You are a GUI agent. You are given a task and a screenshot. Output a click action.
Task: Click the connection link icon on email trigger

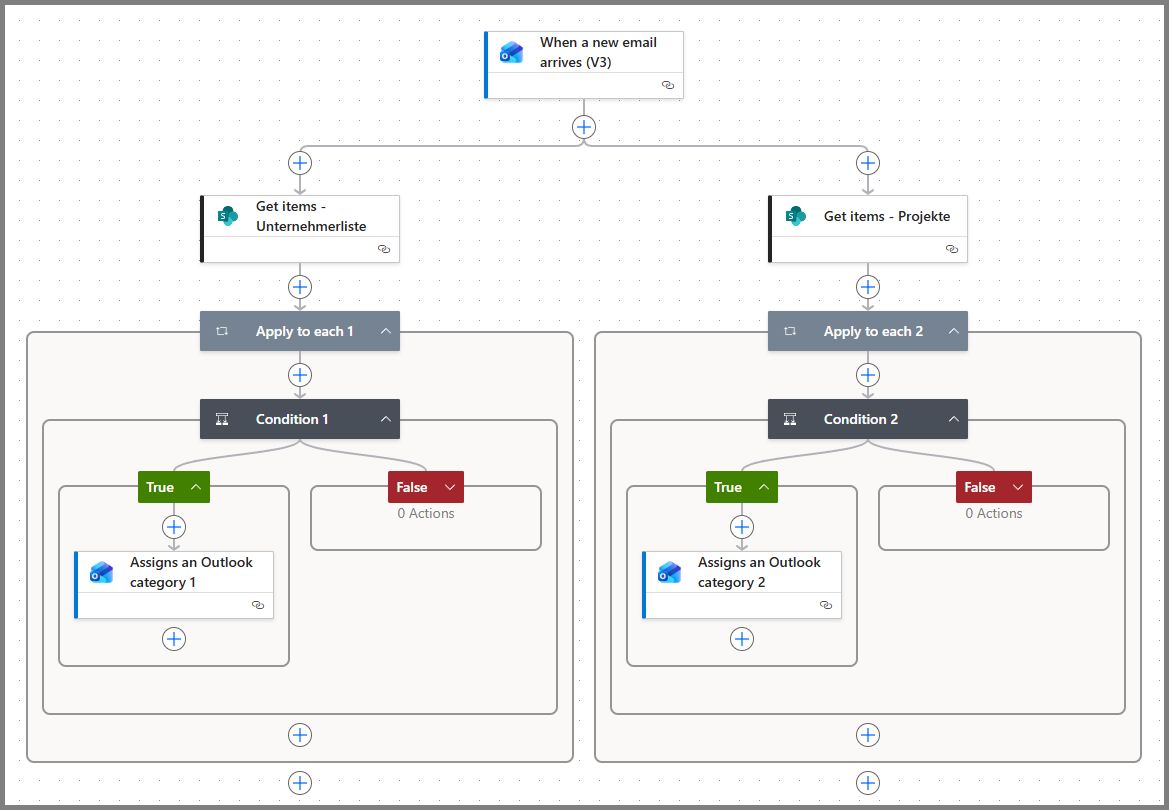[x=668, y=85]
